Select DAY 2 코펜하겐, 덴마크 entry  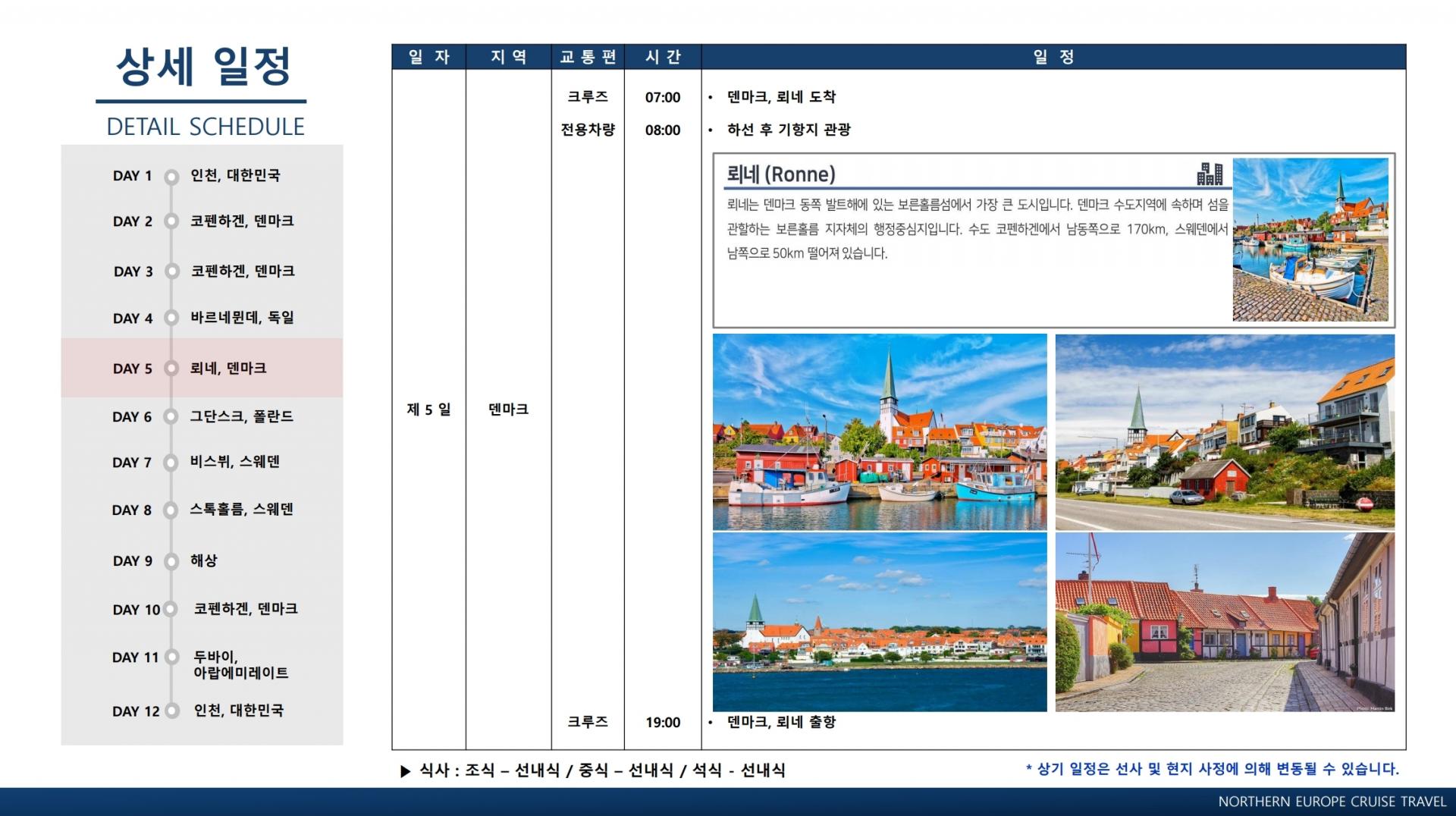[x=203, y=221]
